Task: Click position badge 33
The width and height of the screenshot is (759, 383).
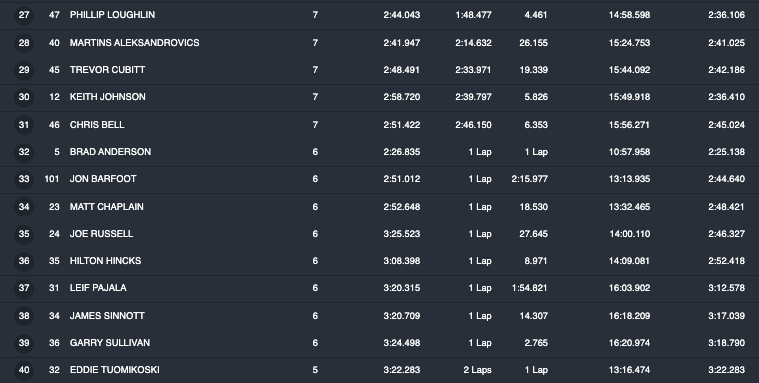Action: pyautogui.click(x=24, y=179)
